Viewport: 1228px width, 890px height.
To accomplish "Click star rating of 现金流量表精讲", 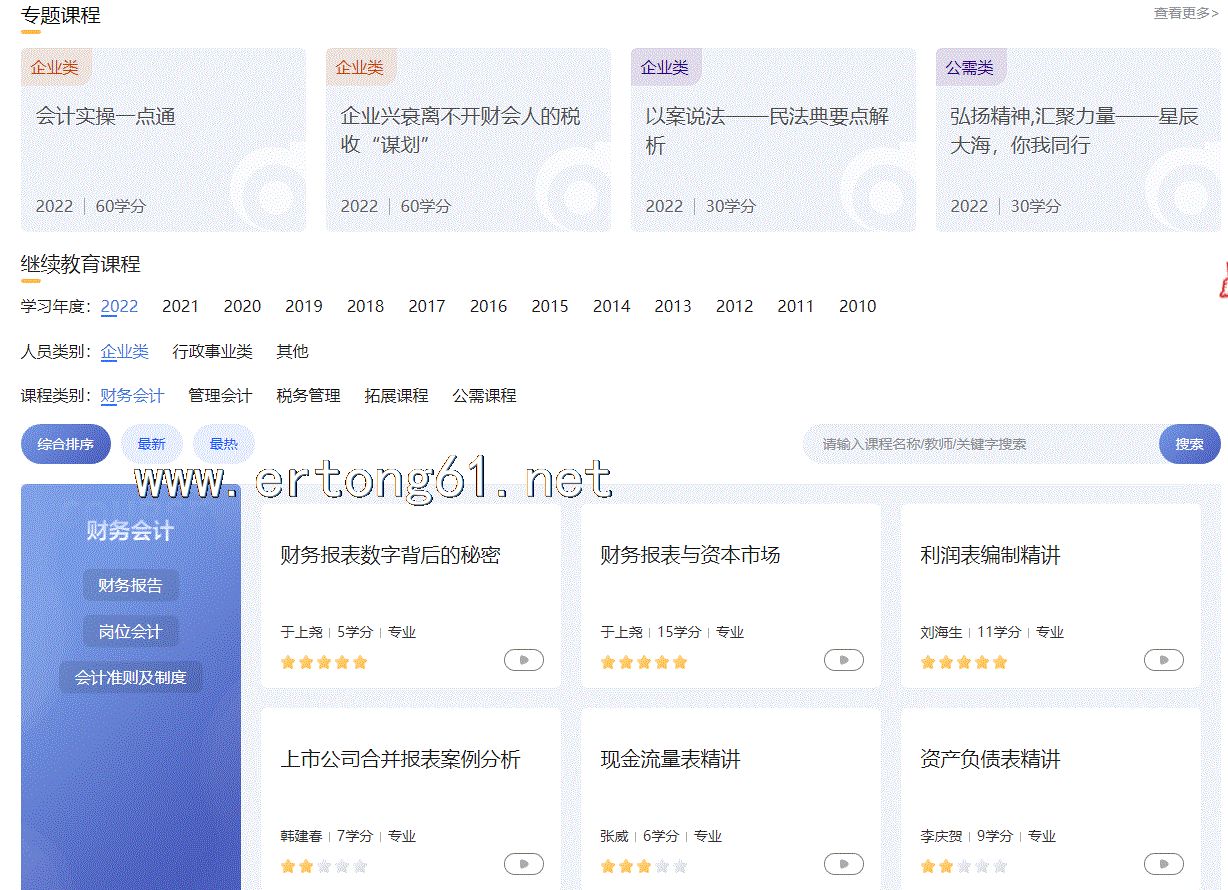I will click(x=643, y=866).
